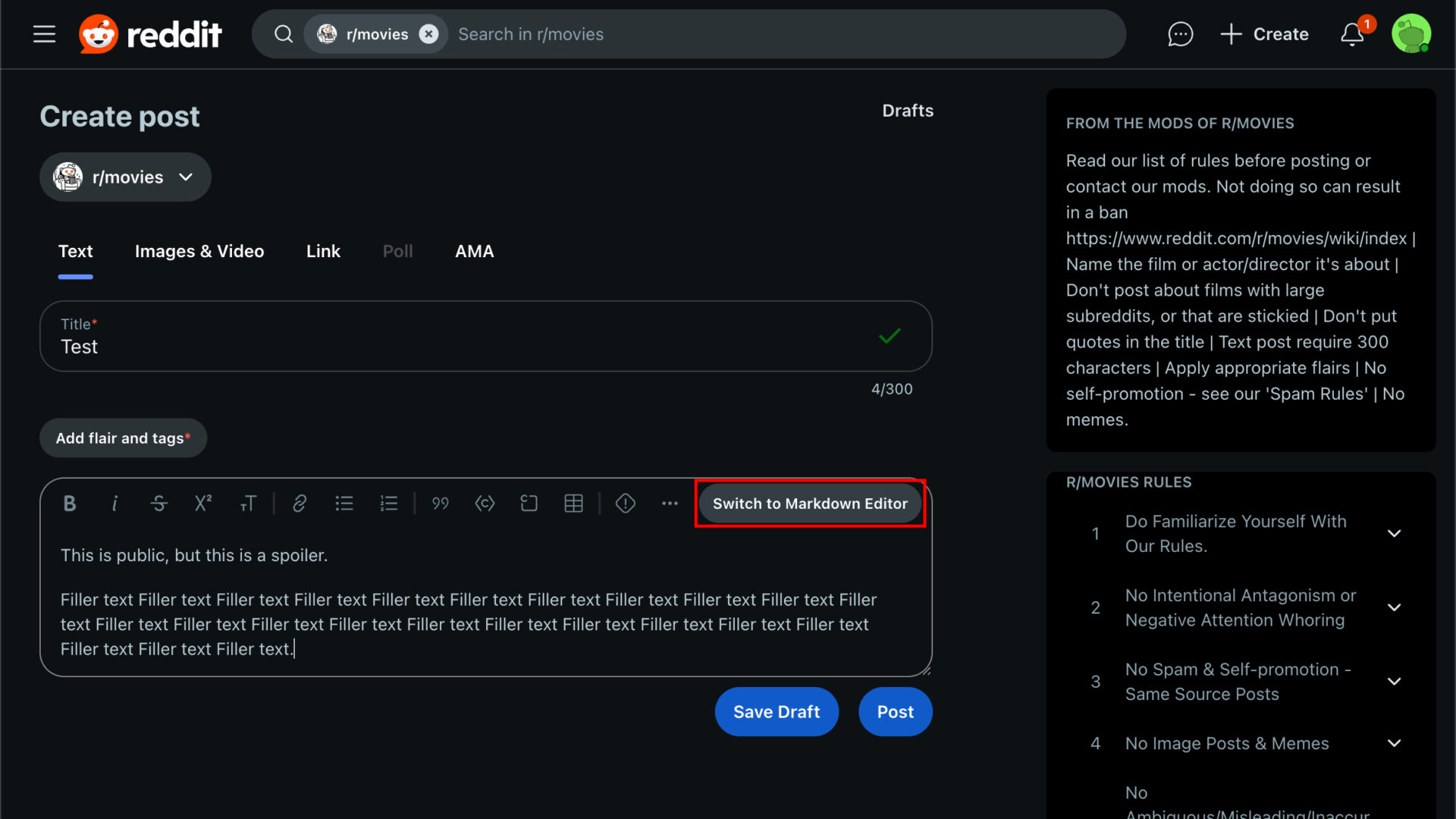
Task: Collapse rule 4 No Image Posts & Memes
Action: (x=1395, y=743)
